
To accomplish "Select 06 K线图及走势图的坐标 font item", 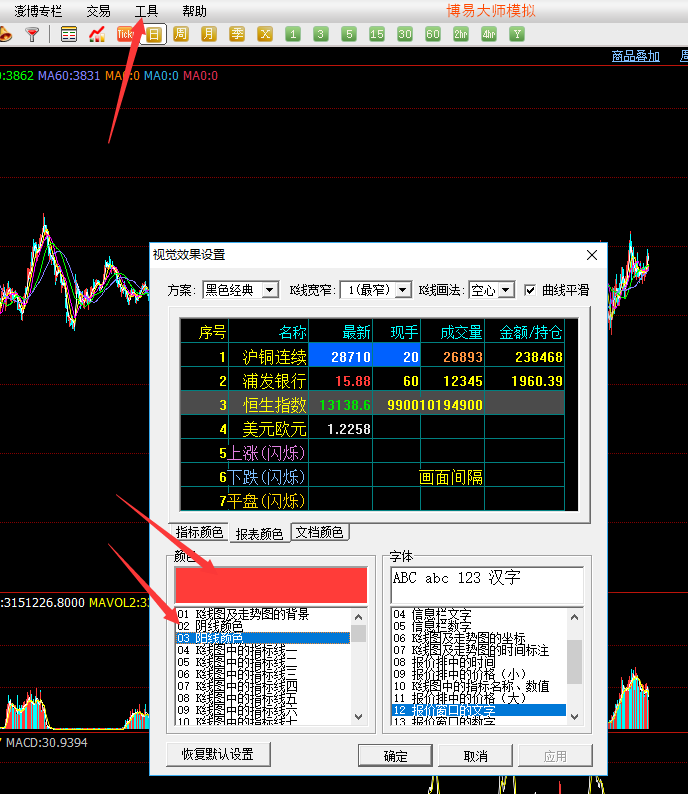I will coord(479,638).
